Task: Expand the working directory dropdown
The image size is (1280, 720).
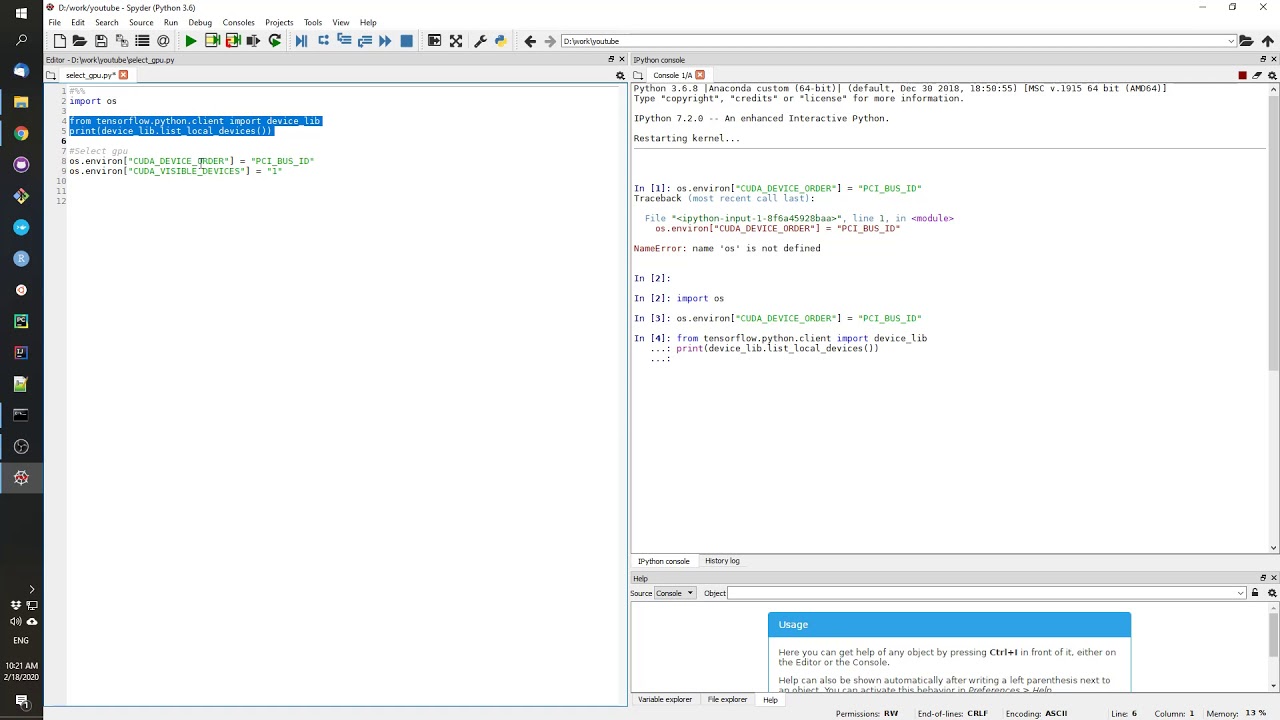Action: pos(1231,41)
